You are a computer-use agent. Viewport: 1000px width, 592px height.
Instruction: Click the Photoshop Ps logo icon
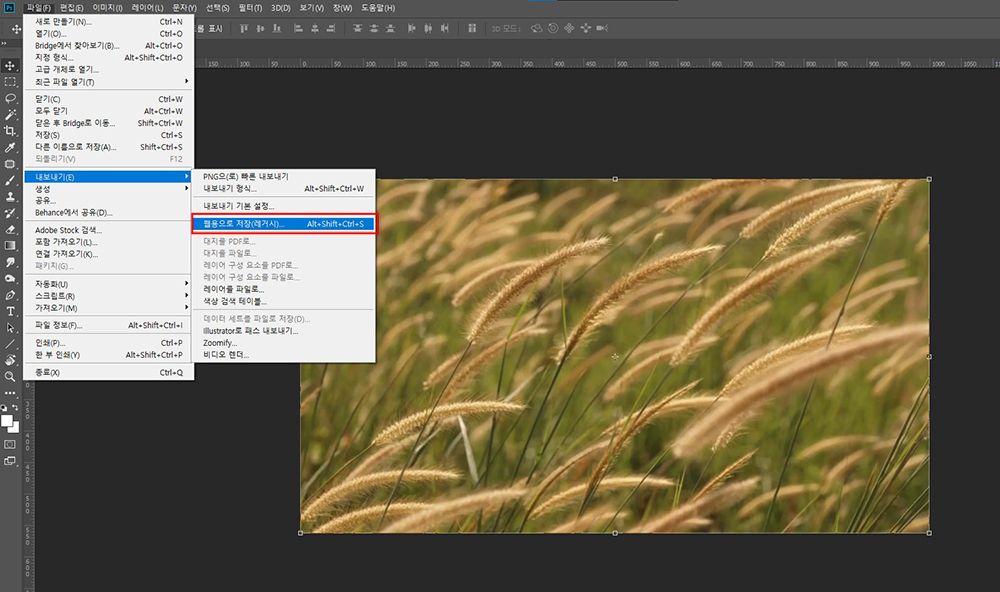[10, 8]
